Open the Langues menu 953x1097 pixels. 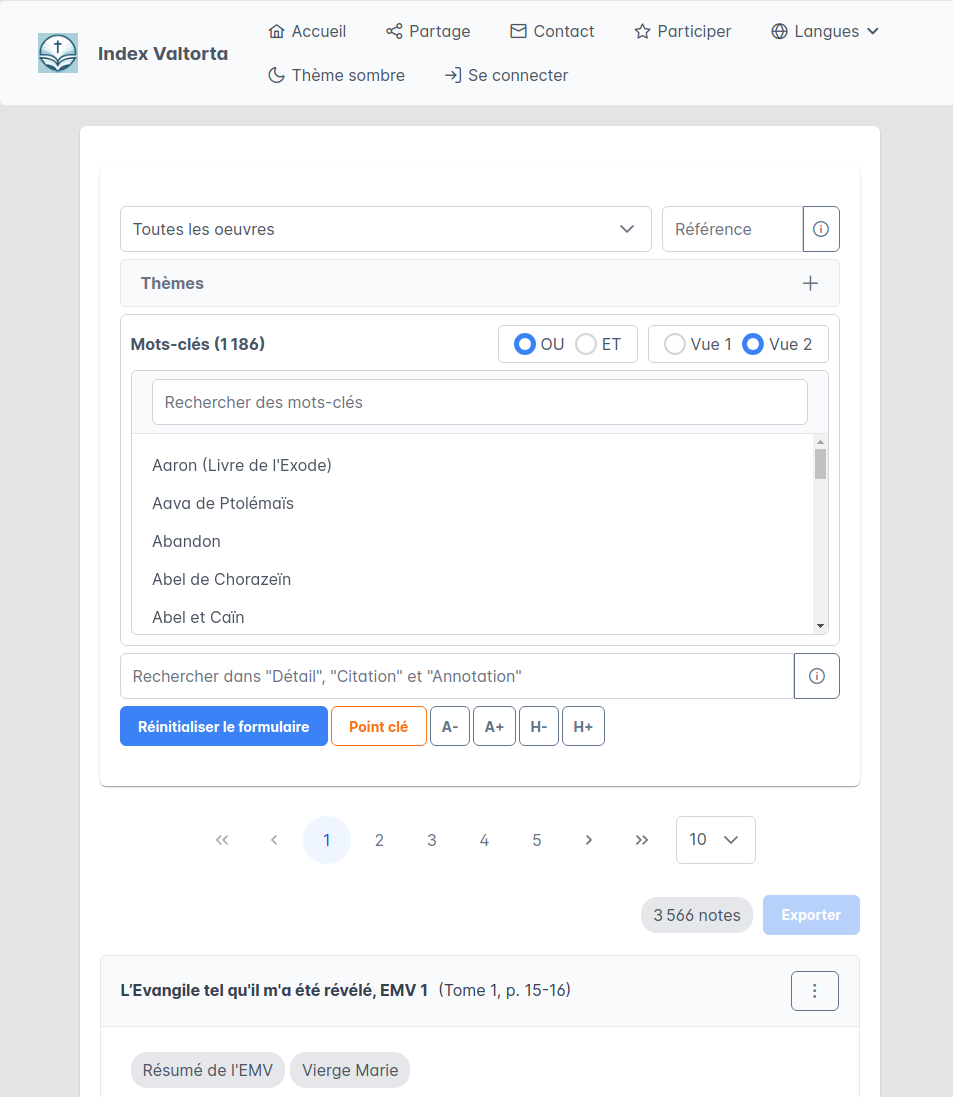coord(825,31)
